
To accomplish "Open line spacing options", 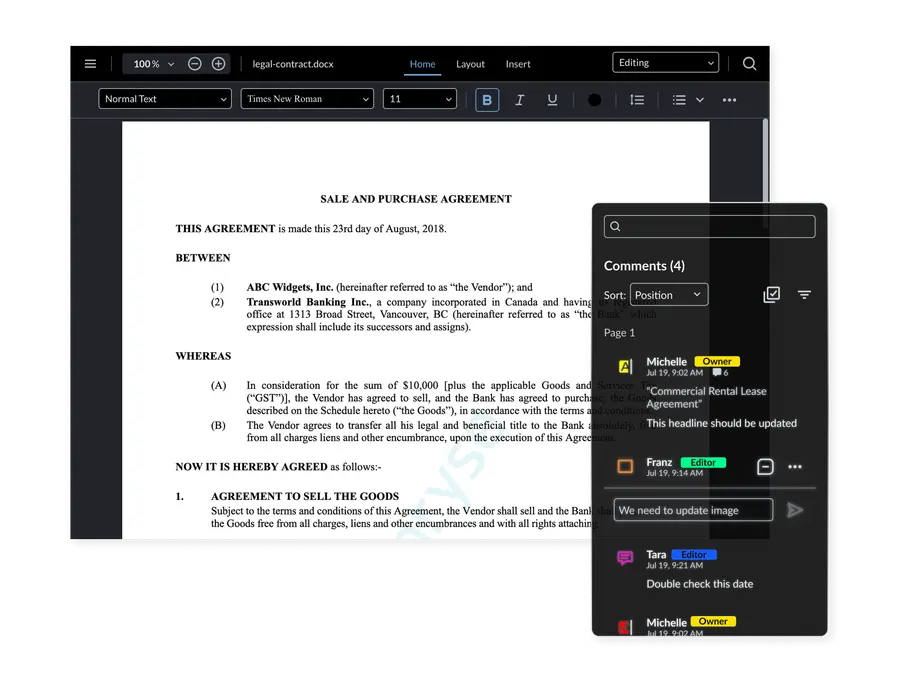I will pos(637,100).
